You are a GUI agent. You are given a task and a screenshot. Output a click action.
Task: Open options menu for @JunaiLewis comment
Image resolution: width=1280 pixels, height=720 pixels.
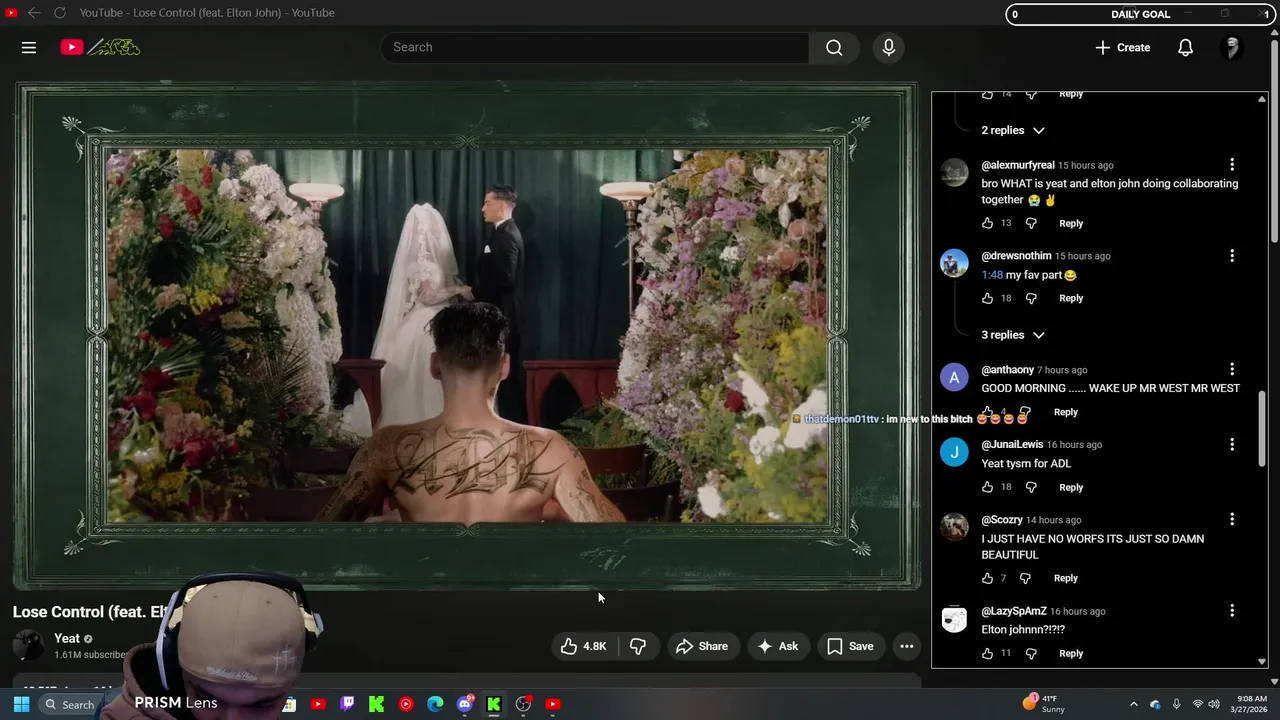tap(1232, 445)
